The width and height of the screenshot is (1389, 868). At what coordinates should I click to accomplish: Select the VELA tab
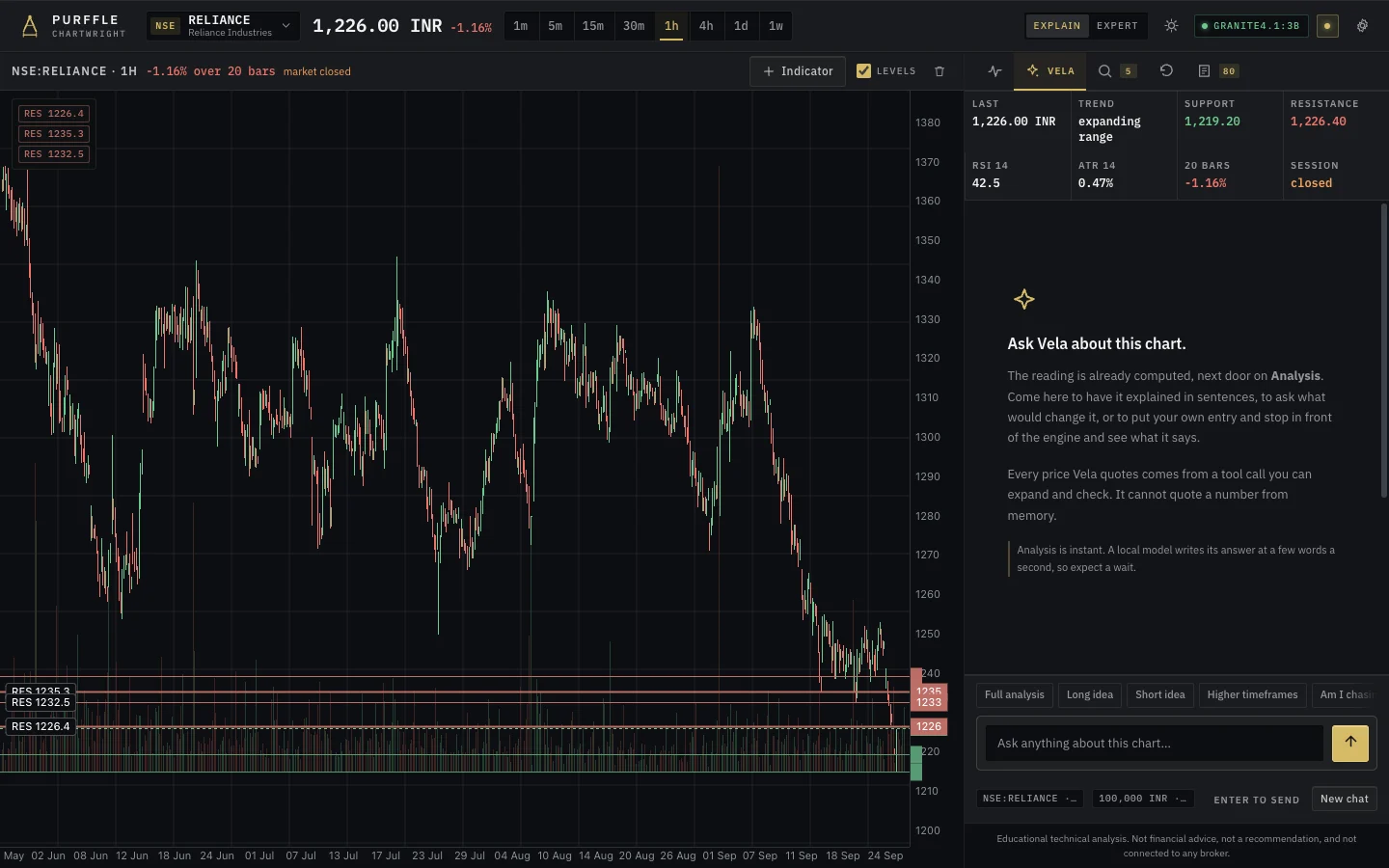tap(1050, 71)
